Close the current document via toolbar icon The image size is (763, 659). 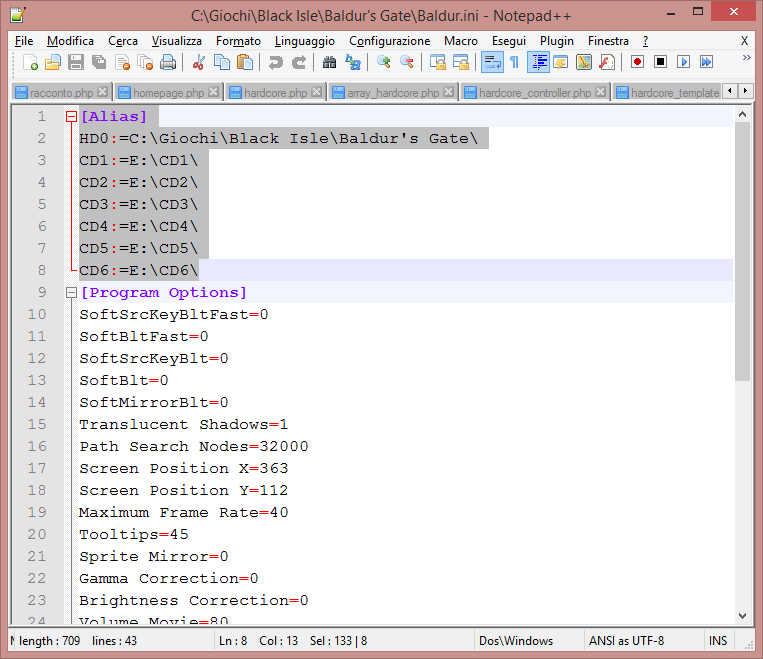122,62
